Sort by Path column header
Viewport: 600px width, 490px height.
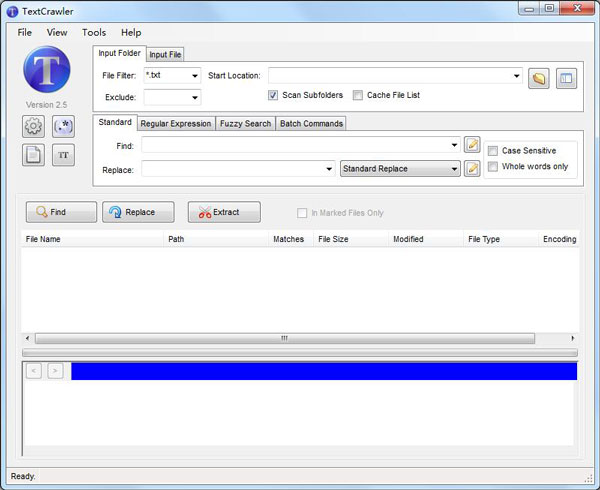pos(216,239)
